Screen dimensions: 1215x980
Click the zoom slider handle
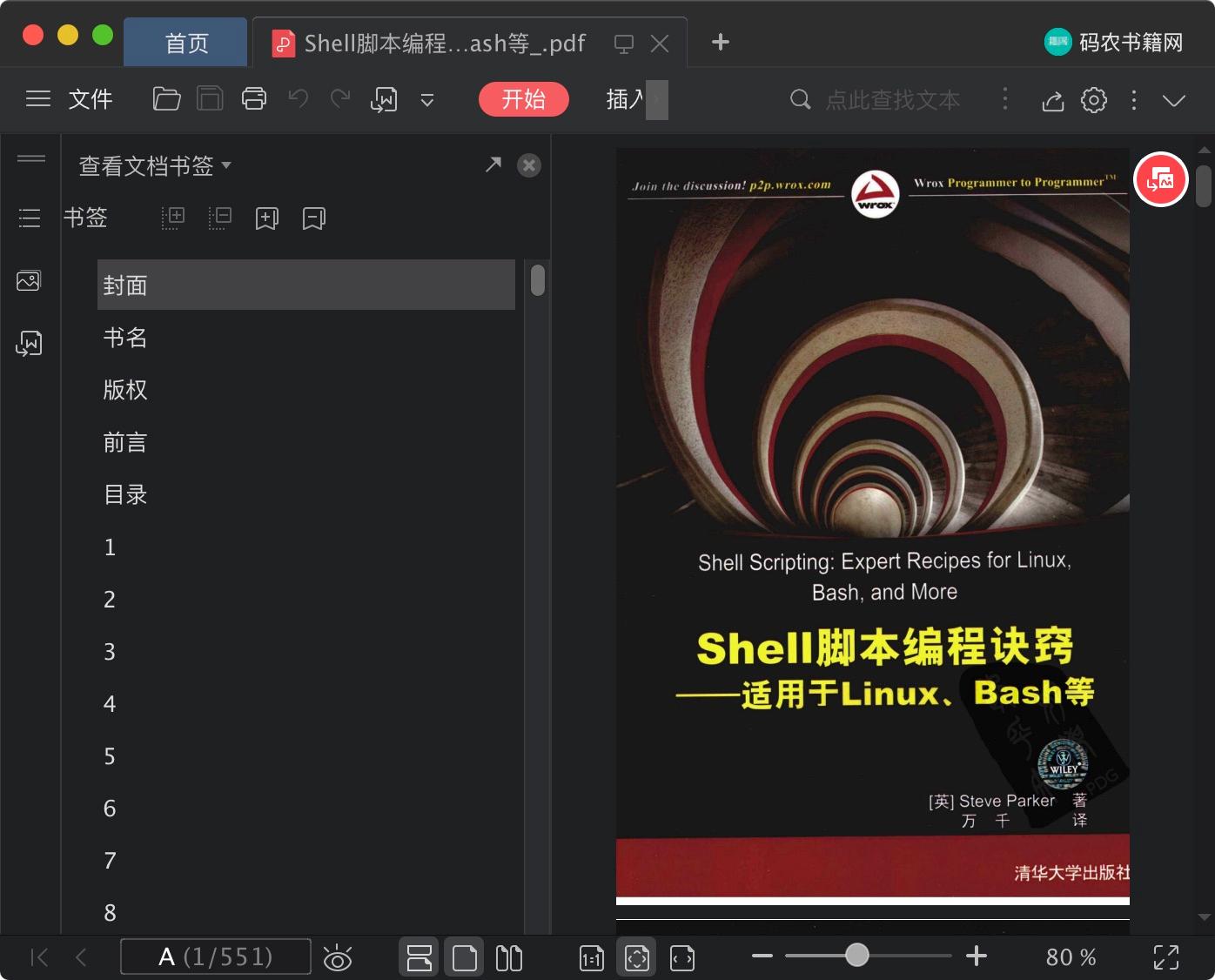[x=857, y=955]
